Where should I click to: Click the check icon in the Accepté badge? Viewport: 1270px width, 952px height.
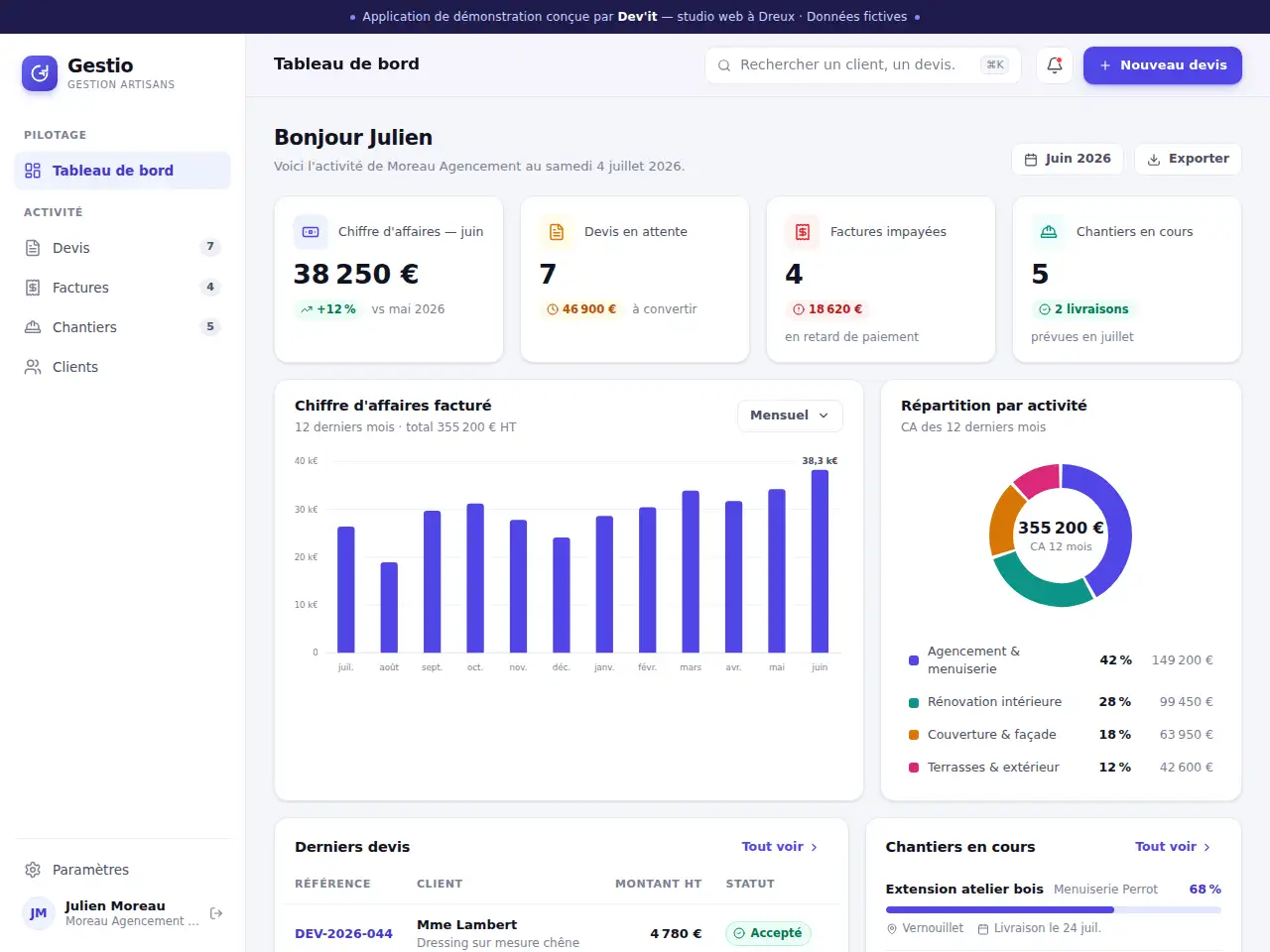pos(739,933)
